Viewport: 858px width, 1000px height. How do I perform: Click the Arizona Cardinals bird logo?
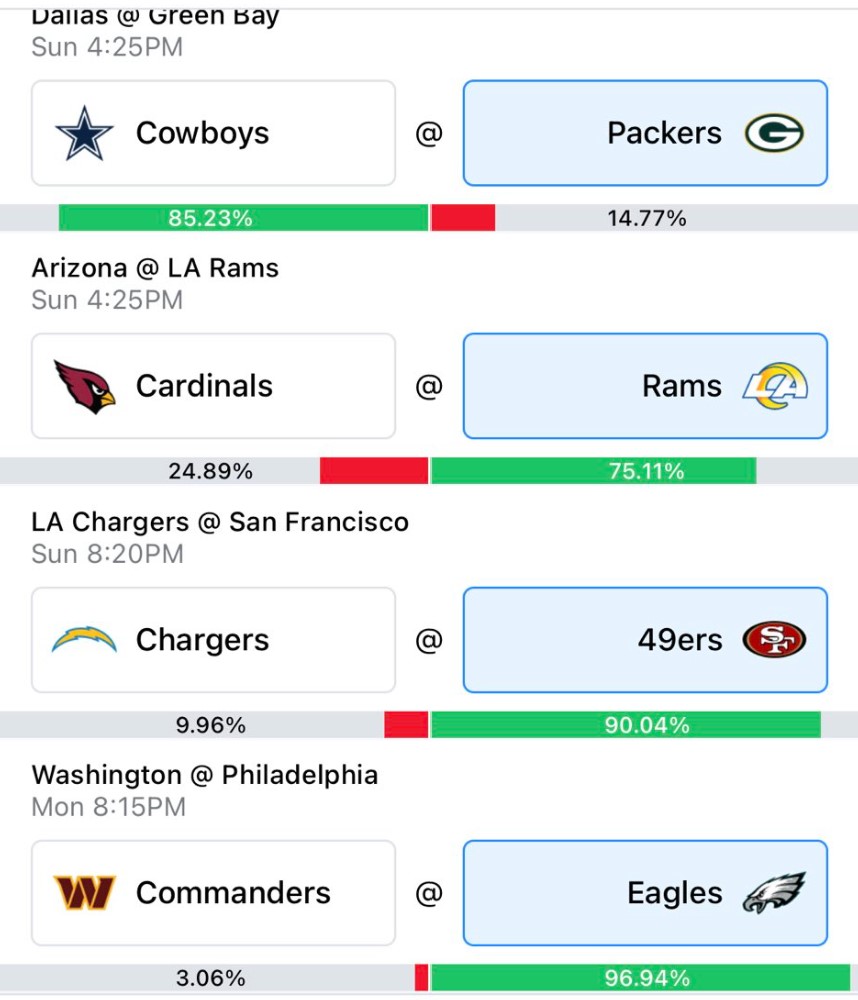point(84,386)
